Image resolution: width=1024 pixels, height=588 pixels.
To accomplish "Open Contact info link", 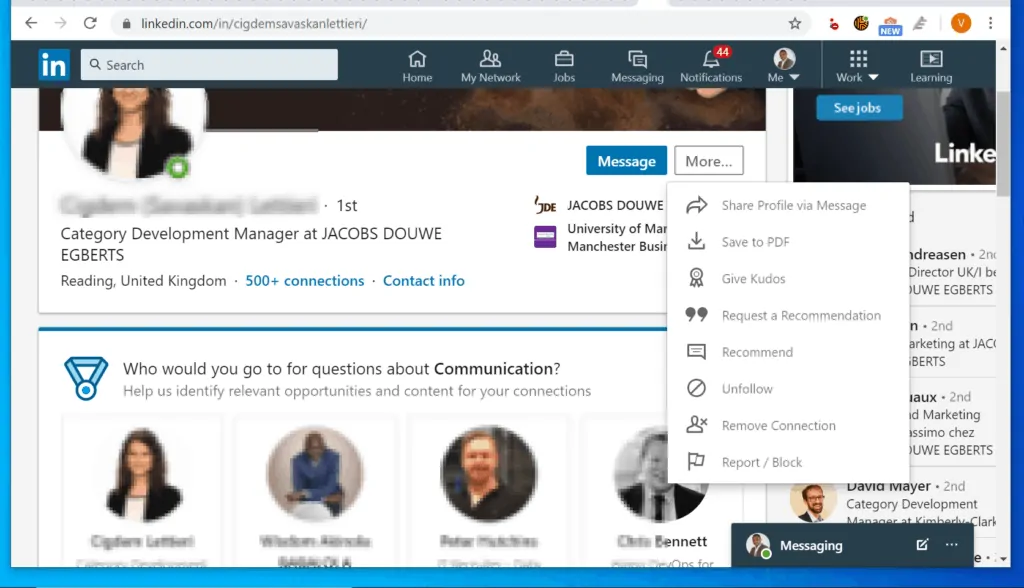I will coord(423,280).
